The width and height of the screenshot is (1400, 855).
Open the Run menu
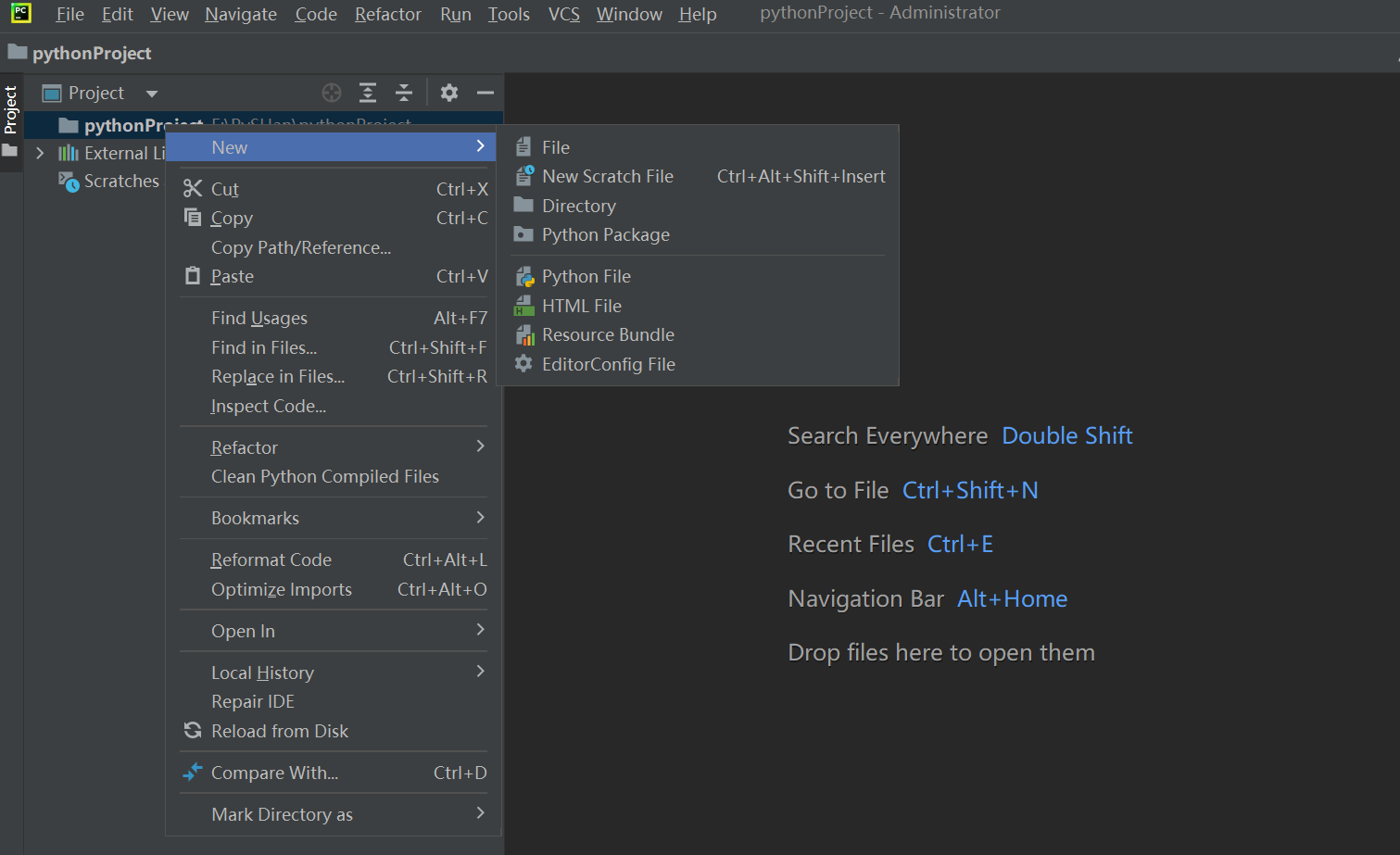456,14
